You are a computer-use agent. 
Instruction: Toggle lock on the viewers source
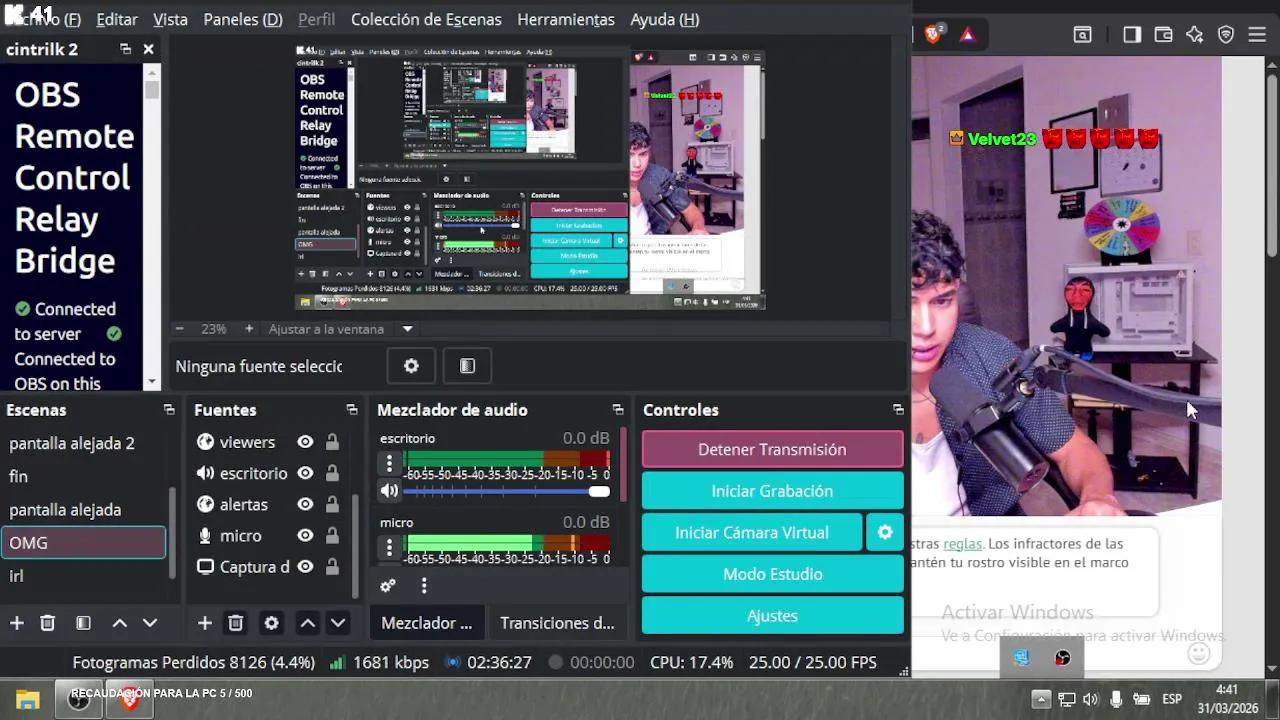(x=332, y=442)
